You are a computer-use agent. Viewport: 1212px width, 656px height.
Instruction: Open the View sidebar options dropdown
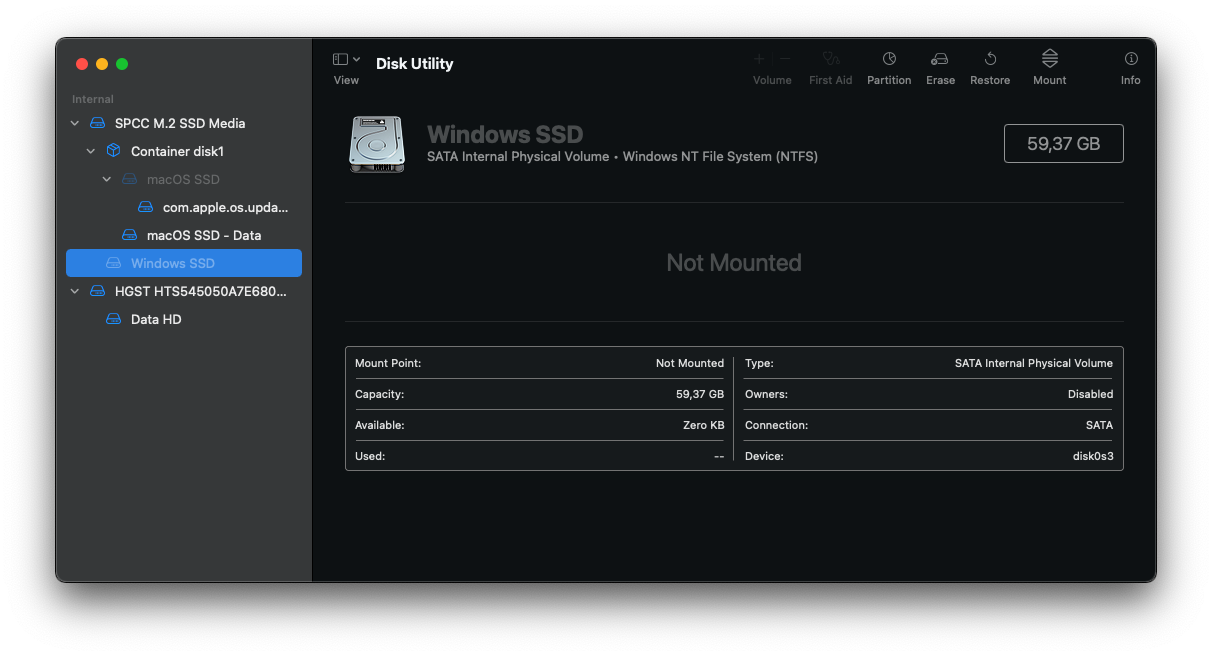coord(357,59)
